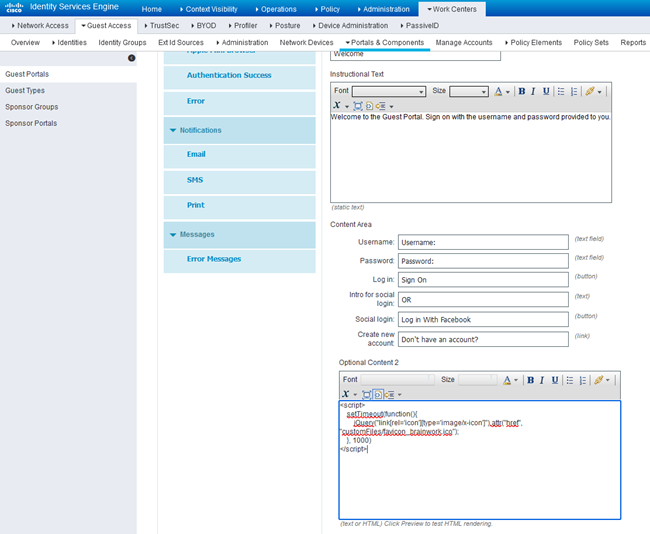Open Error Messages link

(x=214, y=259)
